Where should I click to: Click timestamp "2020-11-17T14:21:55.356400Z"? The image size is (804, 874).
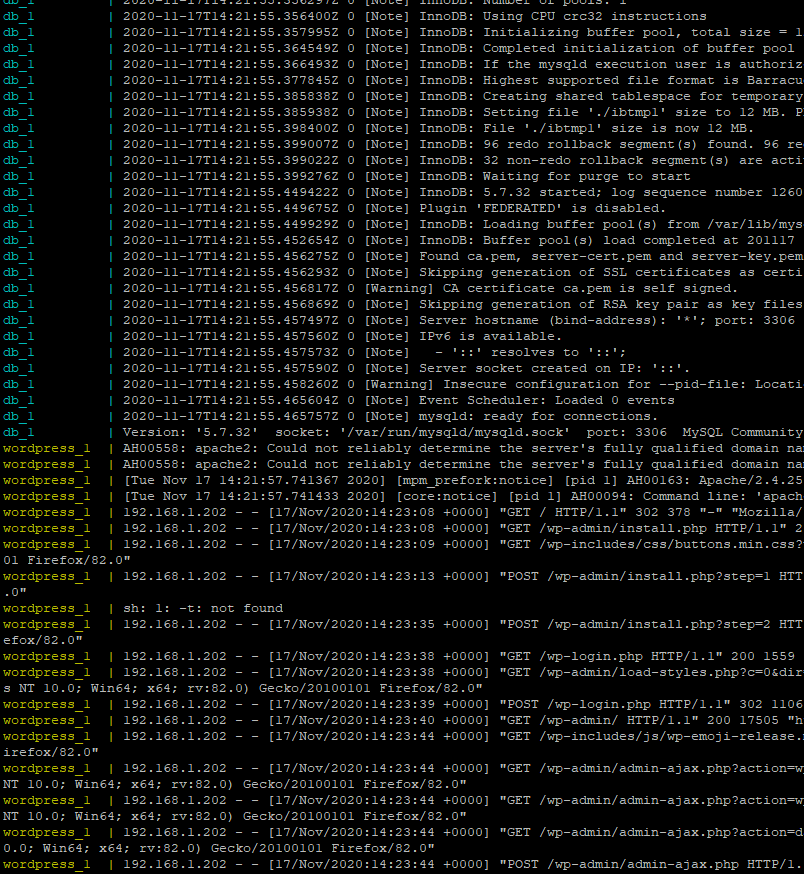(x=231, y=16)
